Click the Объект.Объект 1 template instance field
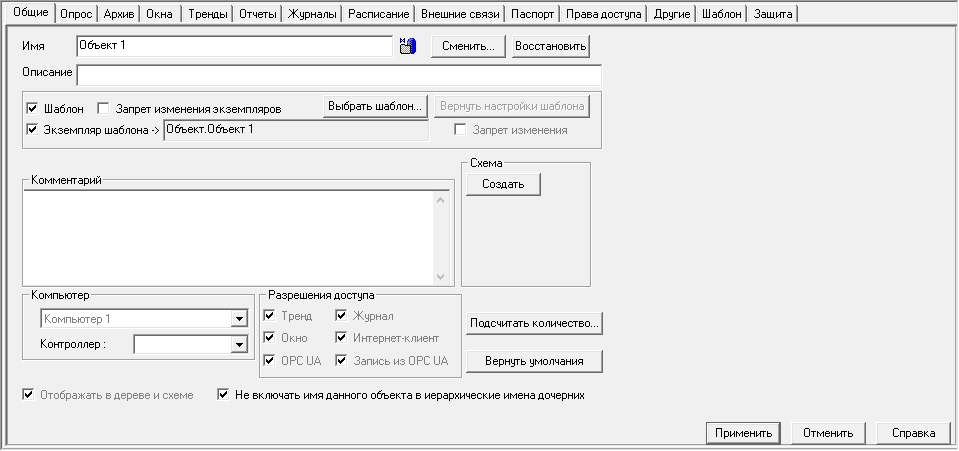This screenshot has height=451, width=959. 296,130
